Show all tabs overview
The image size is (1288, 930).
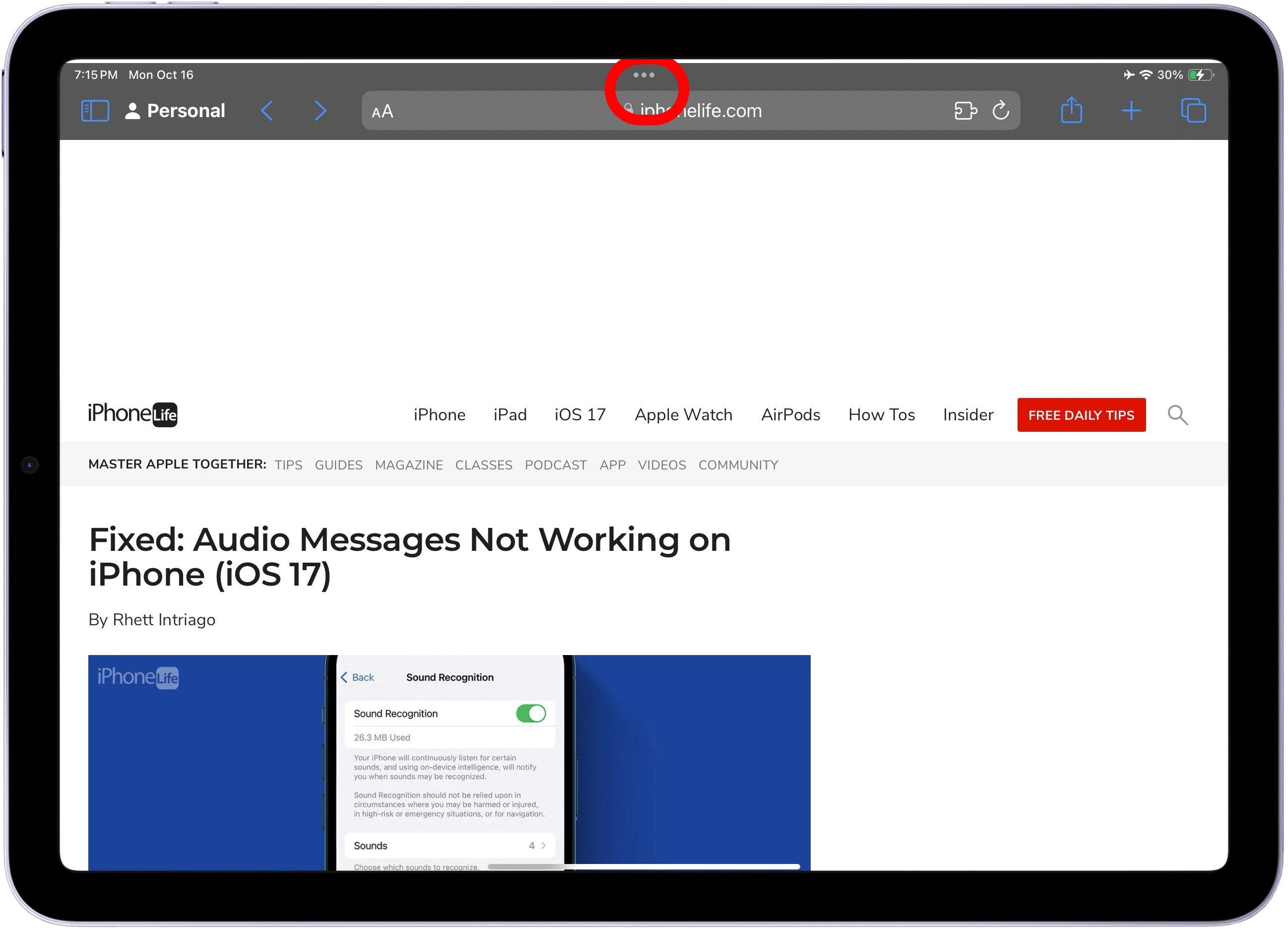[x=1193, y=111]
